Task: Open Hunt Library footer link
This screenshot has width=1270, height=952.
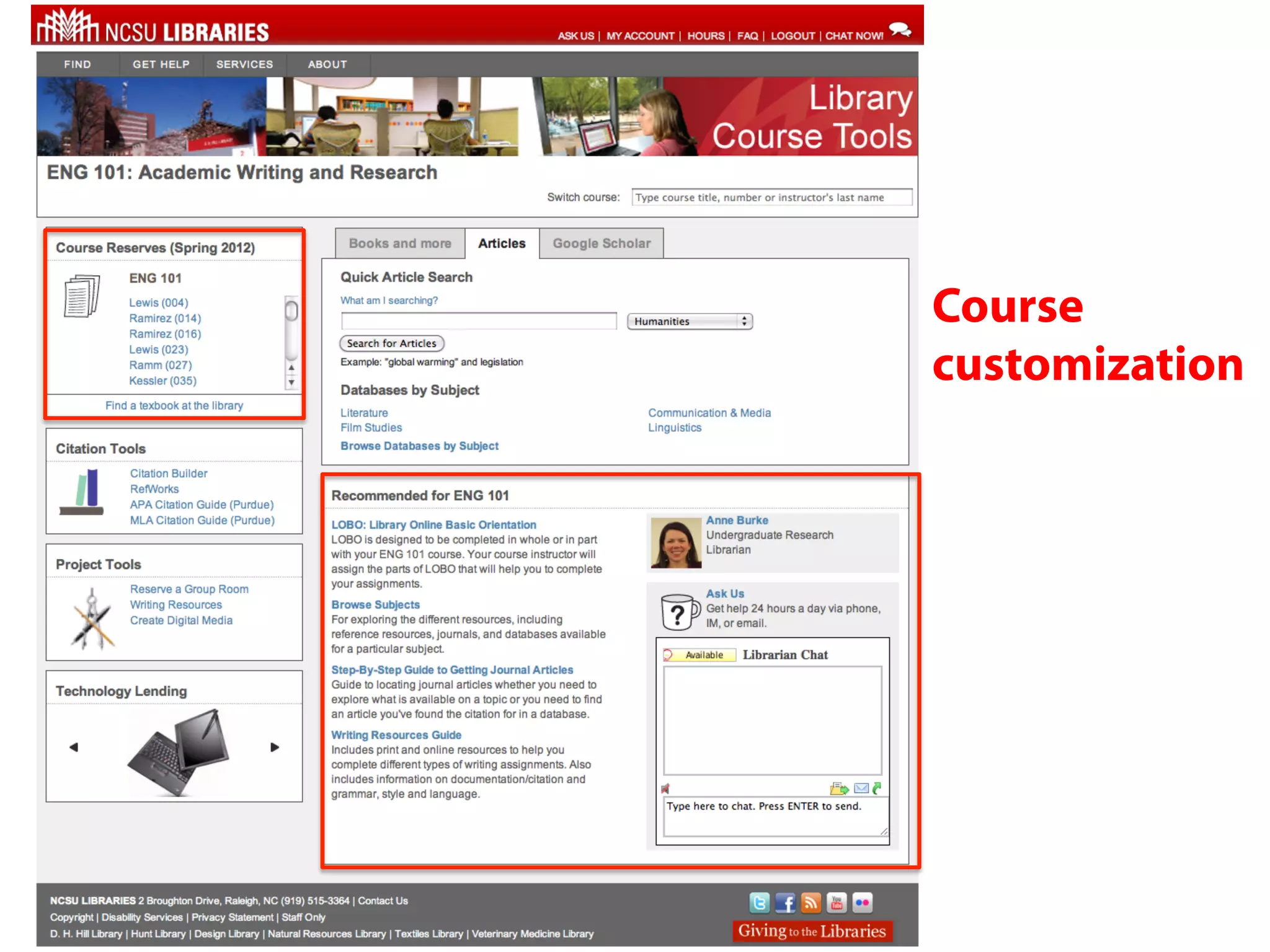Action: 158,933
